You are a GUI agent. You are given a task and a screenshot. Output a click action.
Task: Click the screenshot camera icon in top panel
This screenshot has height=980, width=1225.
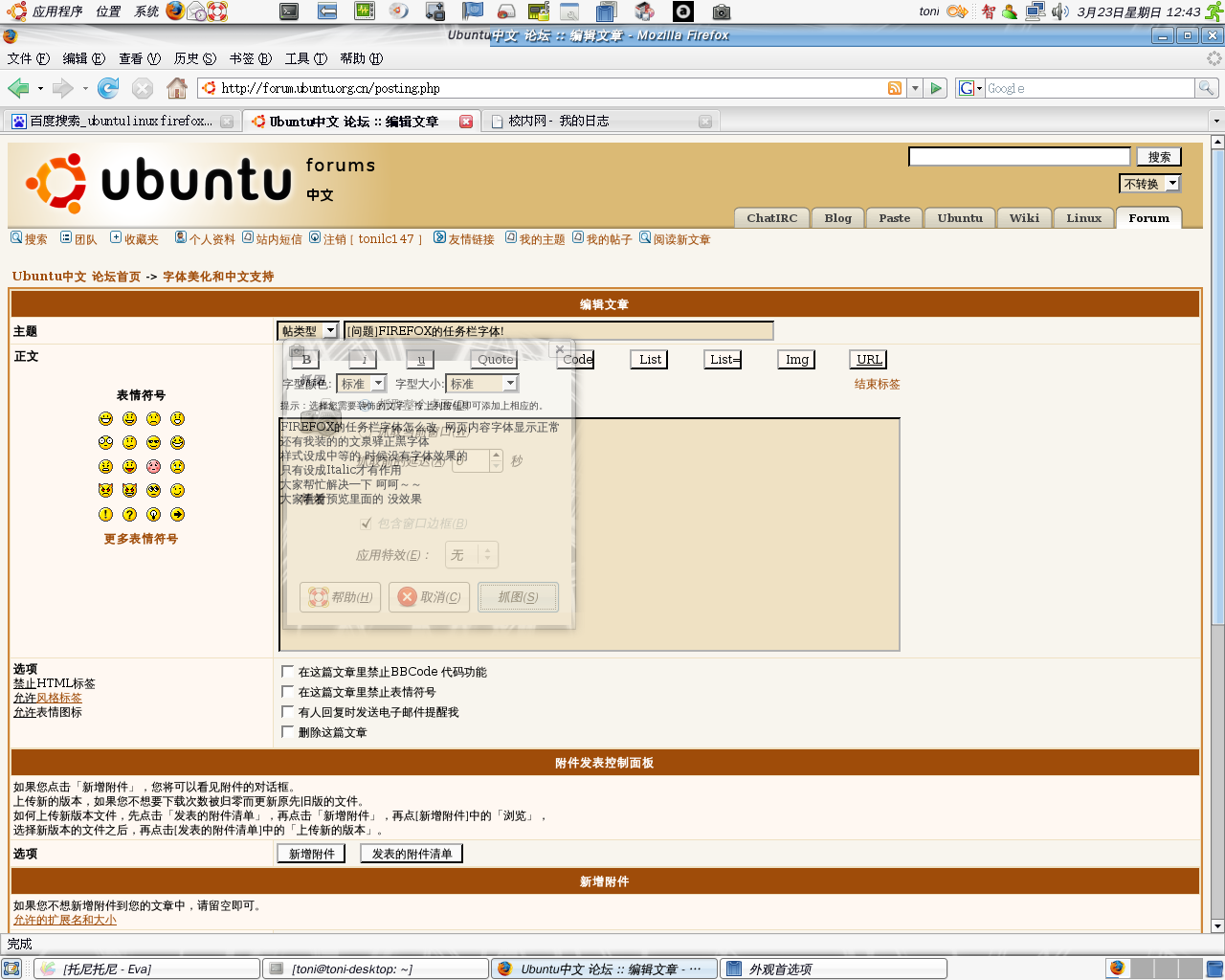pos(722,11)
